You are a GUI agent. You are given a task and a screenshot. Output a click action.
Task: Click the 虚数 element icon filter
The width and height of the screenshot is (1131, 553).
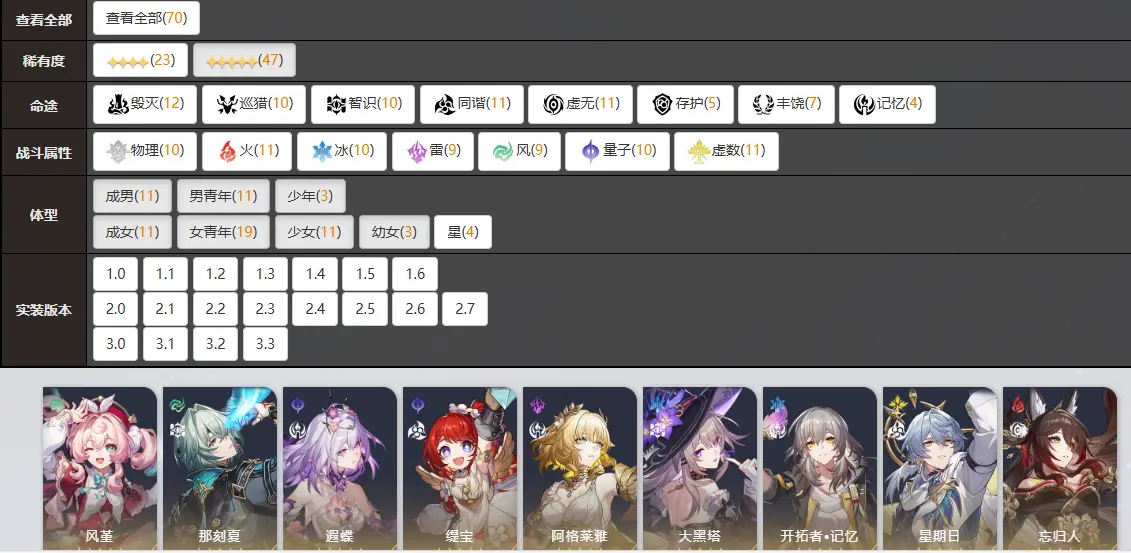699,151
